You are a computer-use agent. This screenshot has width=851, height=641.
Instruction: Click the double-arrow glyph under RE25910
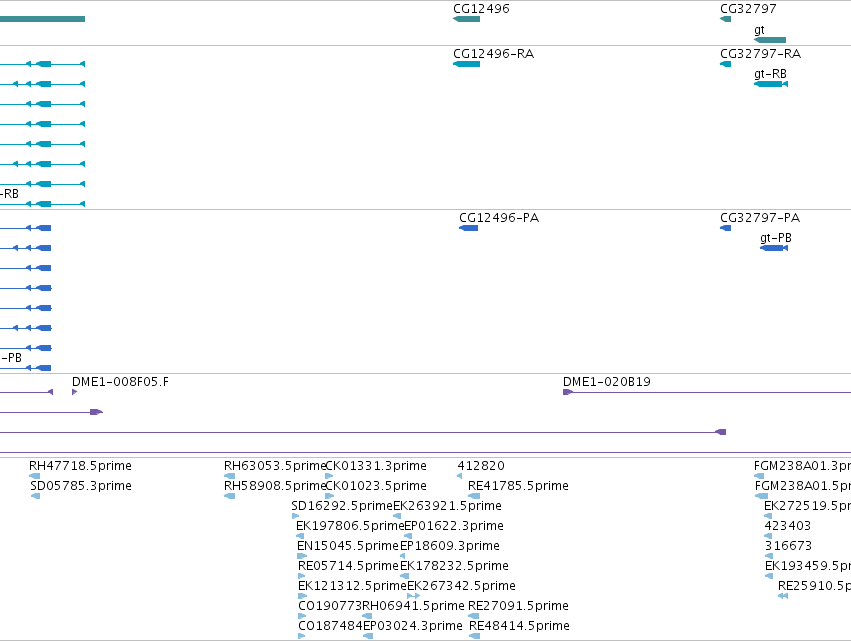[x=783, y=596]
